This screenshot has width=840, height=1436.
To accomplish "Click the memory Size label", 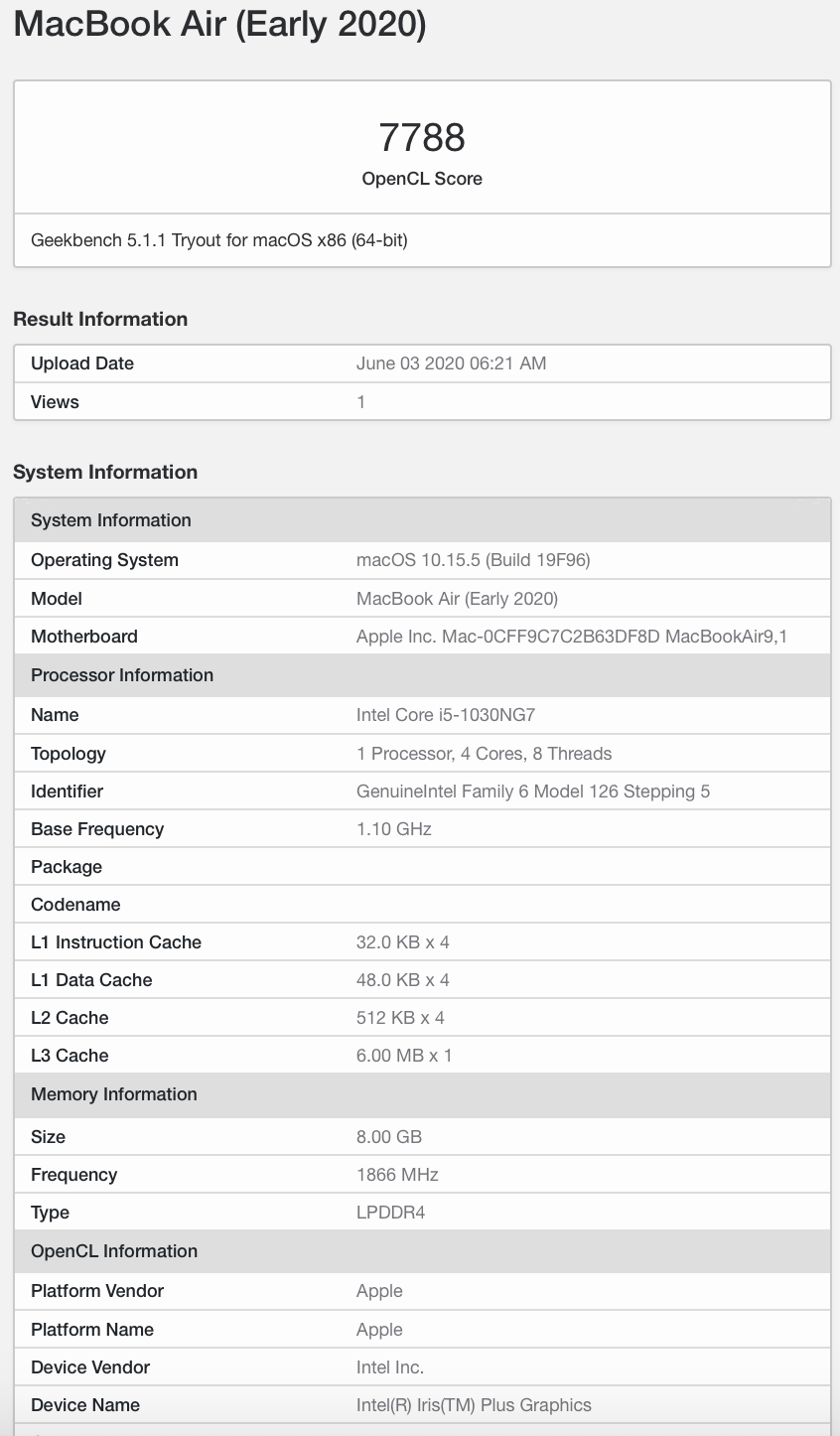I will pos(48,1137).
